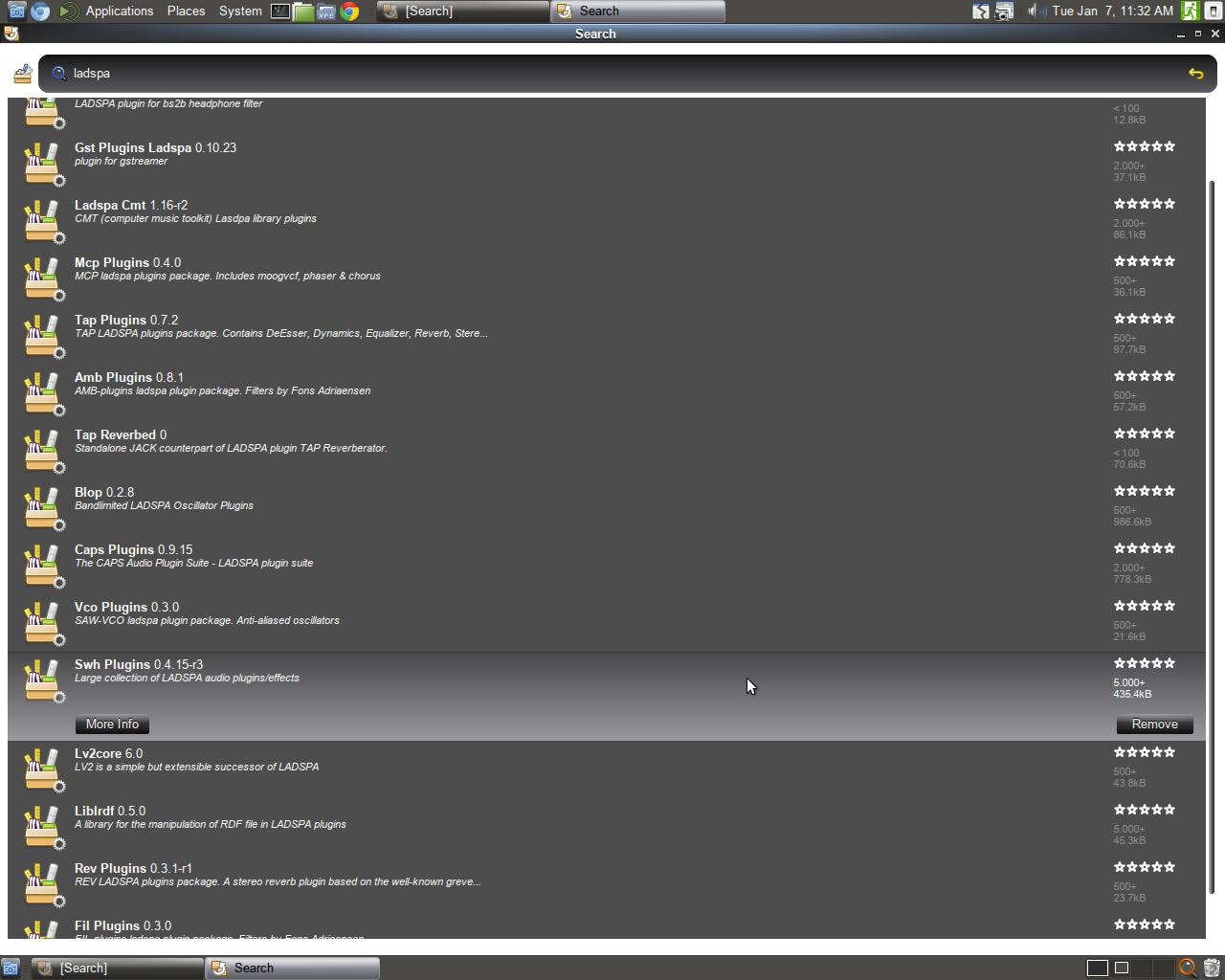This screenshot has height=980, width=1225.
Task: Click the Lv2core package icon
Action: 43,768
